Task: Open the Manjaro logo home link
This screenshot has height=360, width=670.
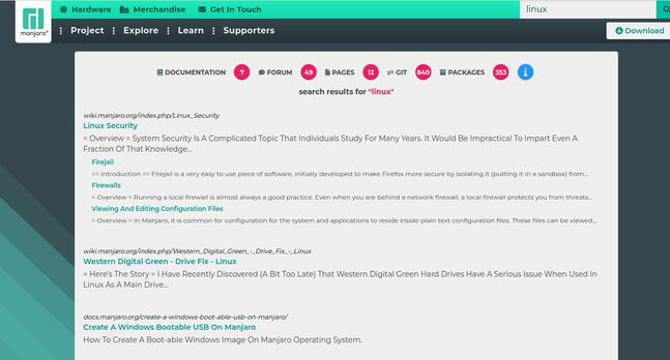Action: 33,21
